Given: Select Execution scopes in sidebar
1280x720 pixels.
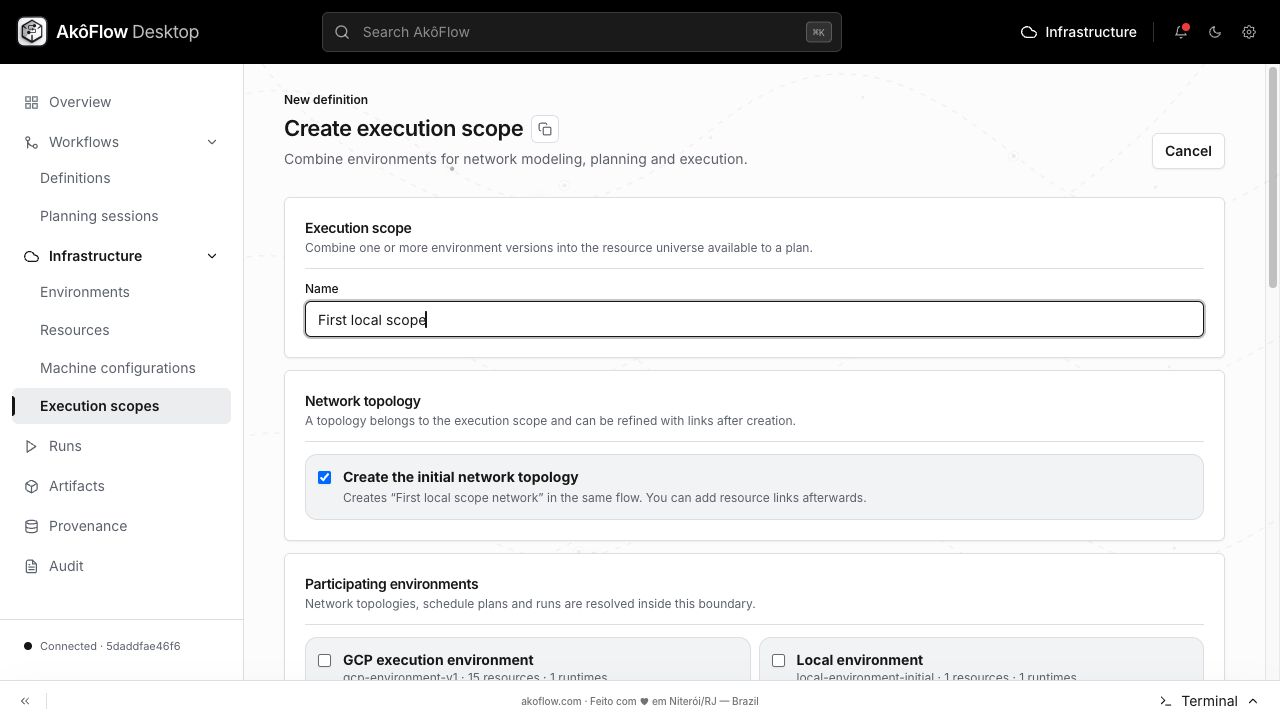Looking at the screenshot, I should point(121,406).
